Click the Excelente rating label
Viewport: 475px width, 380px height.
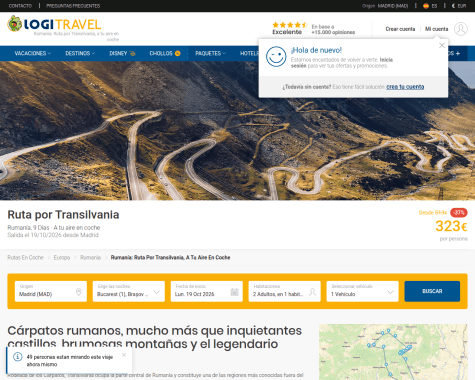click(x=287, y=32)
